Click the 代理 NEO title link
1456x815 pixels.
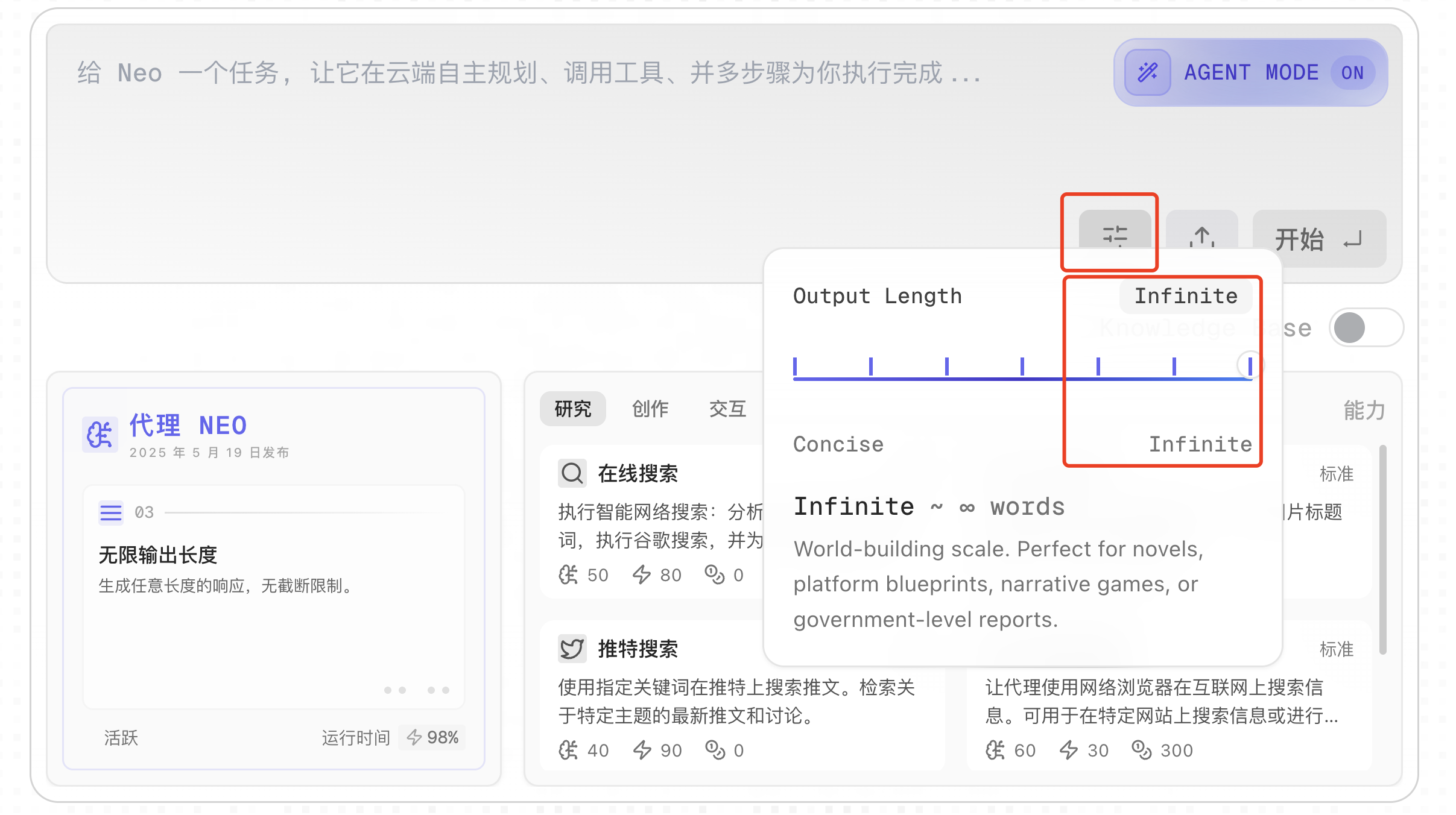pos(188,426)
